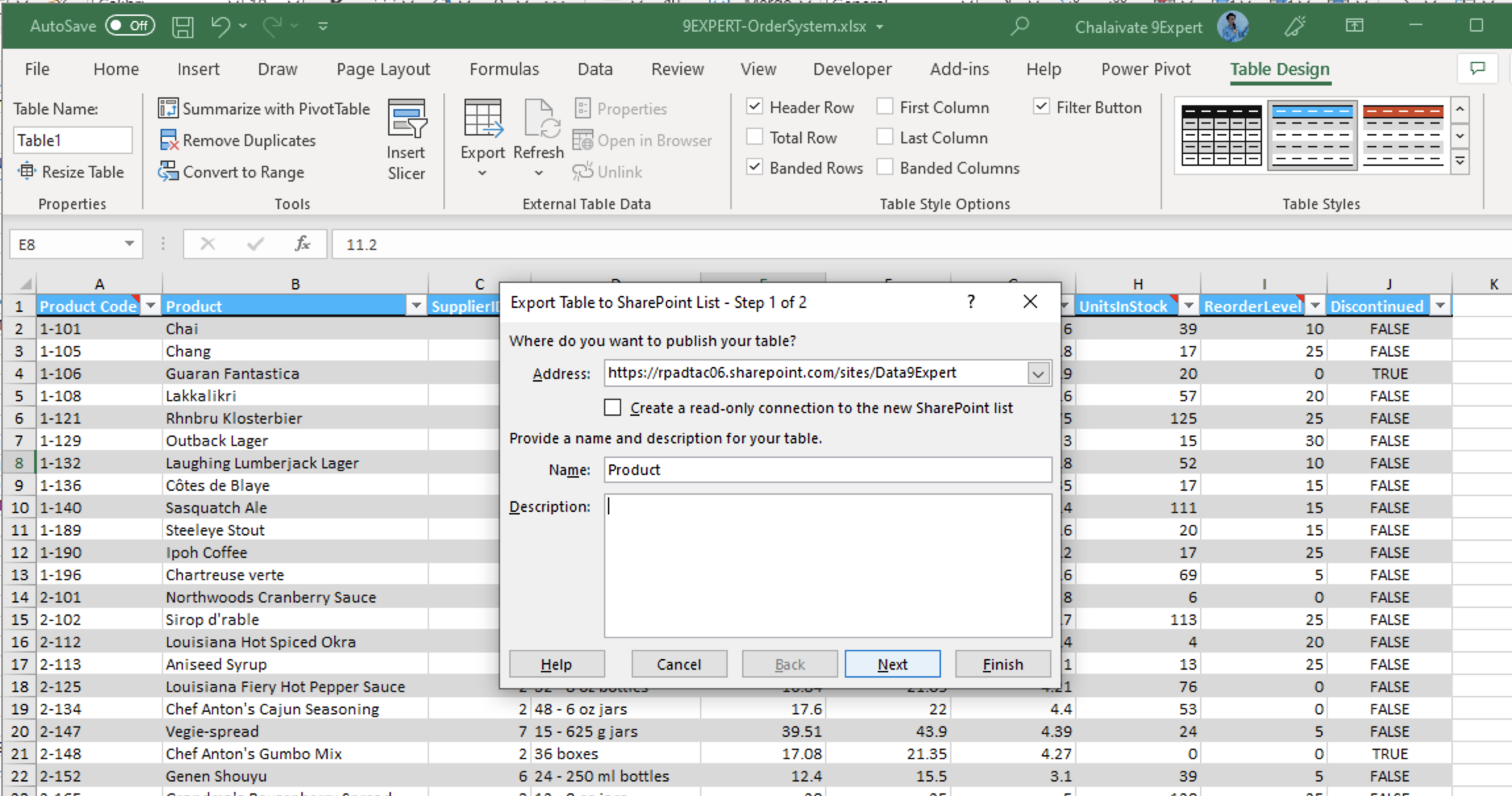This screenshot has height=796, width=1512.
Task: Click the Properties icon in External Table Data
Action: click(620, 110)
